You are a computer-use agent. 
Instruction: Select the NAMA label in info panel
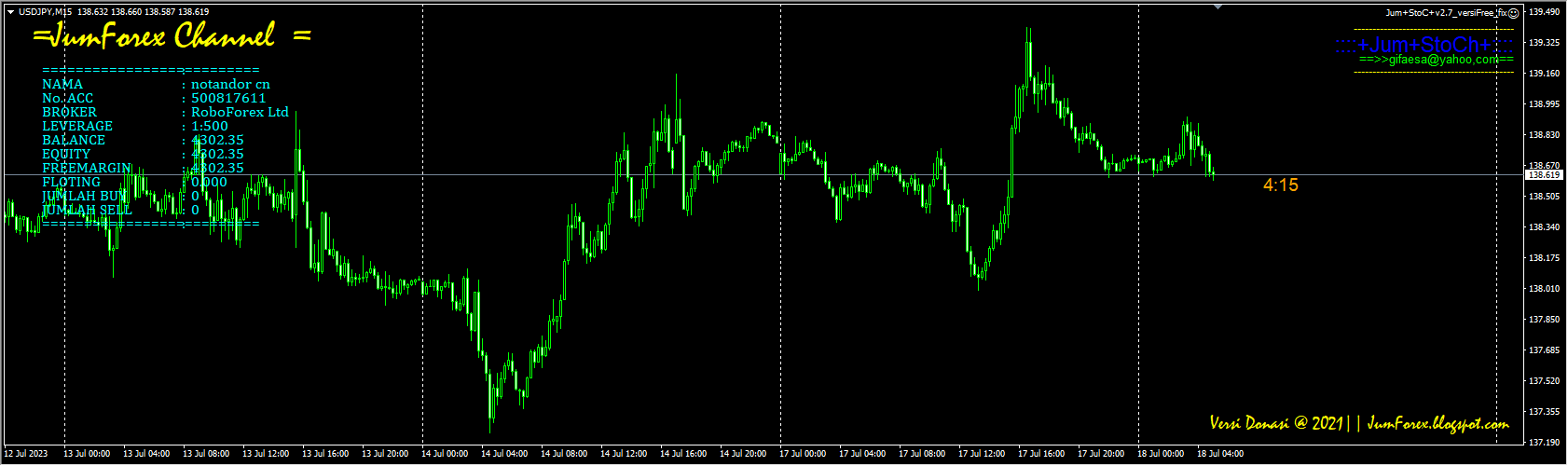62,84
